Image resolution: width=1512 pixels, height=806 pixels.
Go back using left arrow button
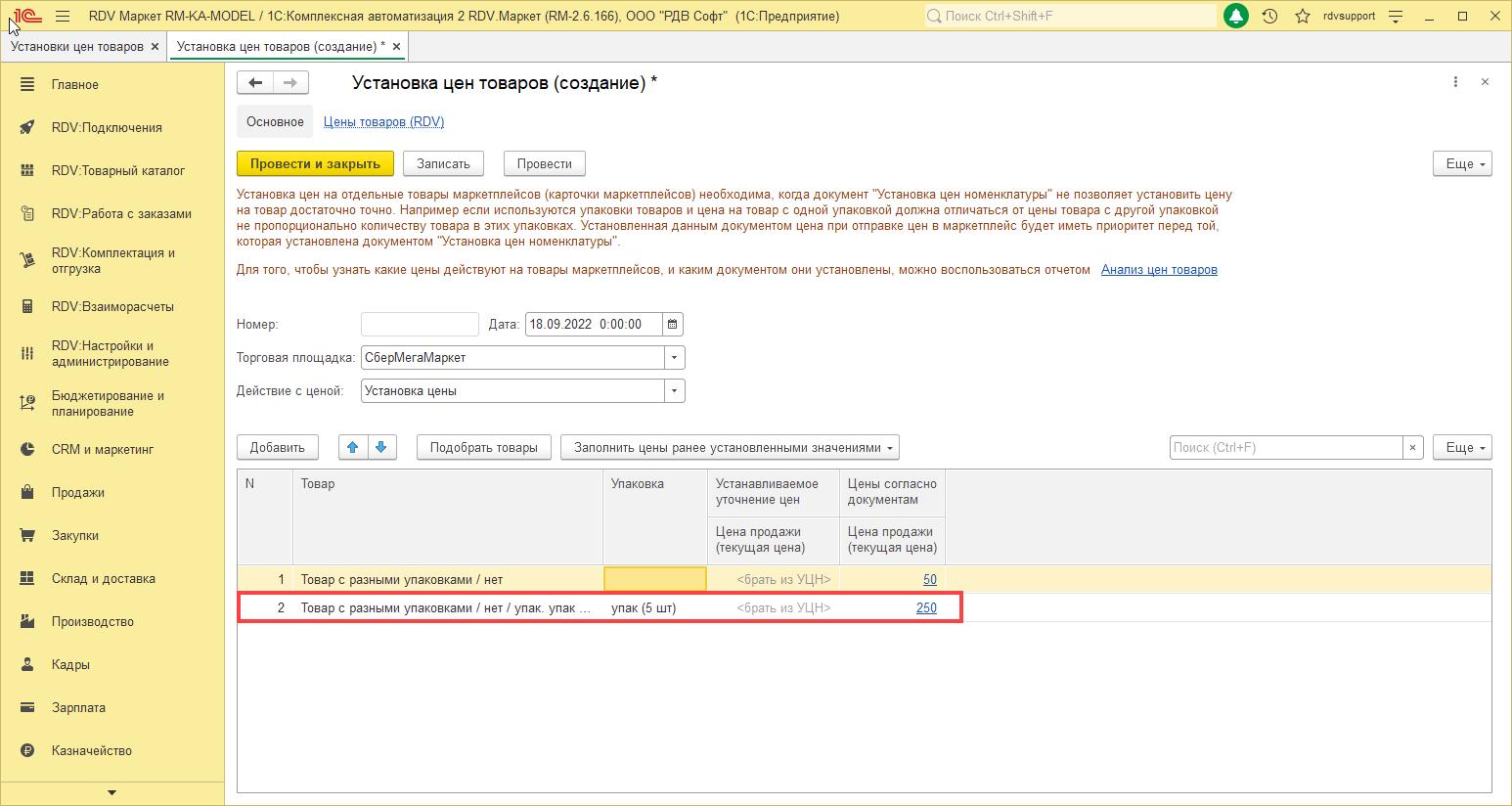pos(255,83)
